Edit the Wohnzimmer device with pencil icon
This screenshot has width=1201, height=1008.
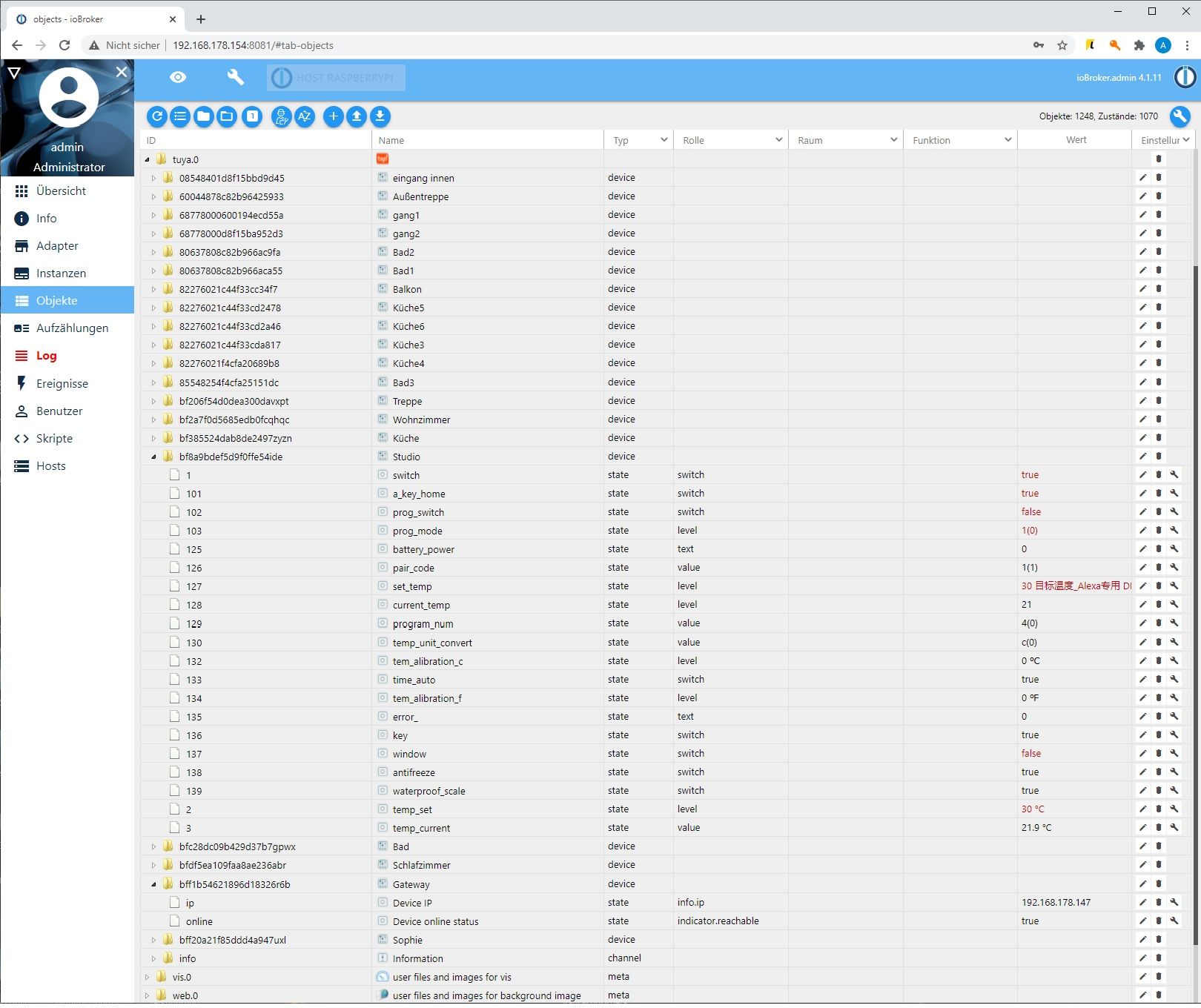[x=1143, y=420]
